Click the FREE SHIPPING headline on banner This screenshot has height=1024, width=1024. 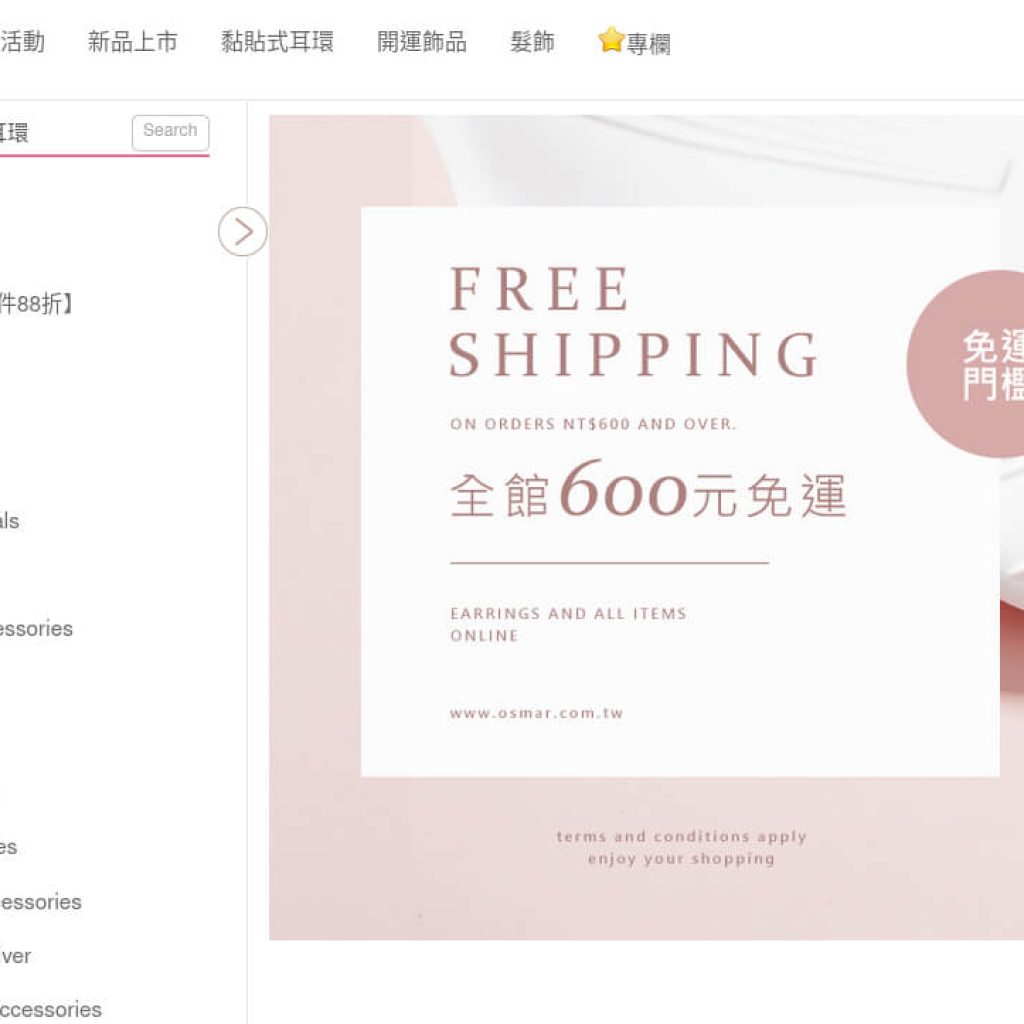point(633,321)
